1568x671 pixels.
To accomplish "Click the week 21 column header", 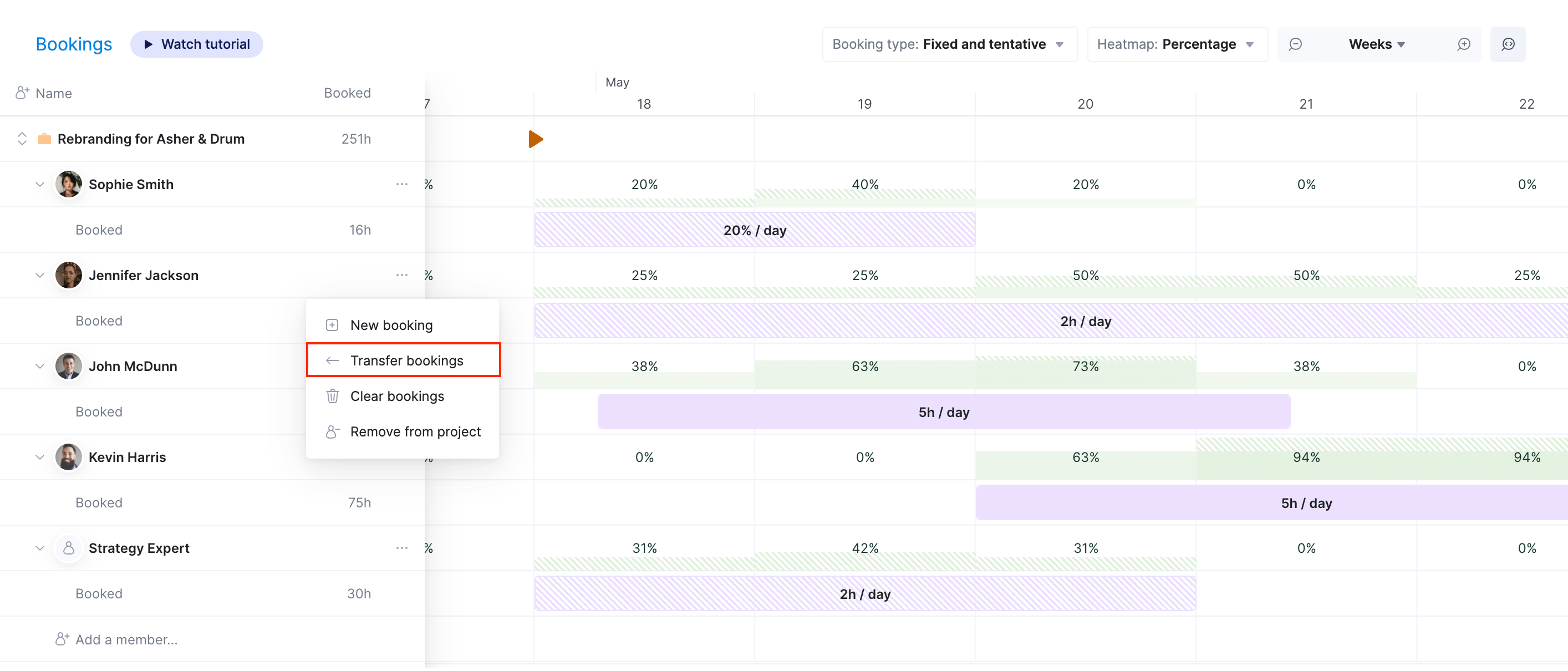I will pos(1306,104).
